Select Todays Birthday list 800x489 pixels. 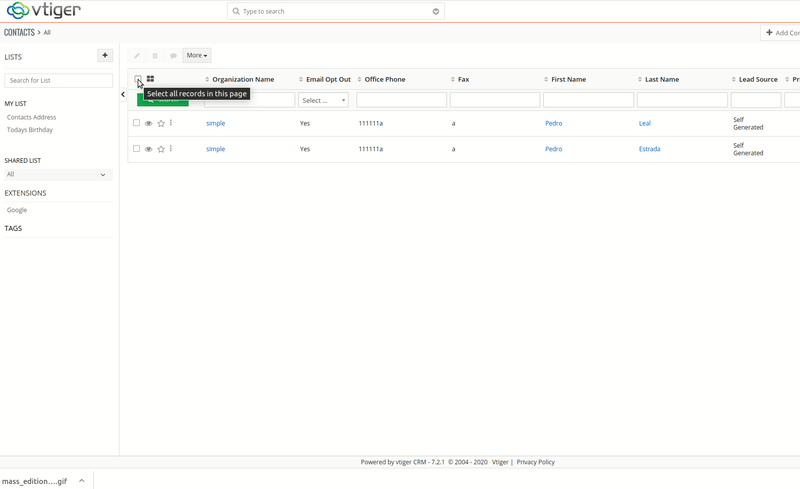(x=30, y=130)
